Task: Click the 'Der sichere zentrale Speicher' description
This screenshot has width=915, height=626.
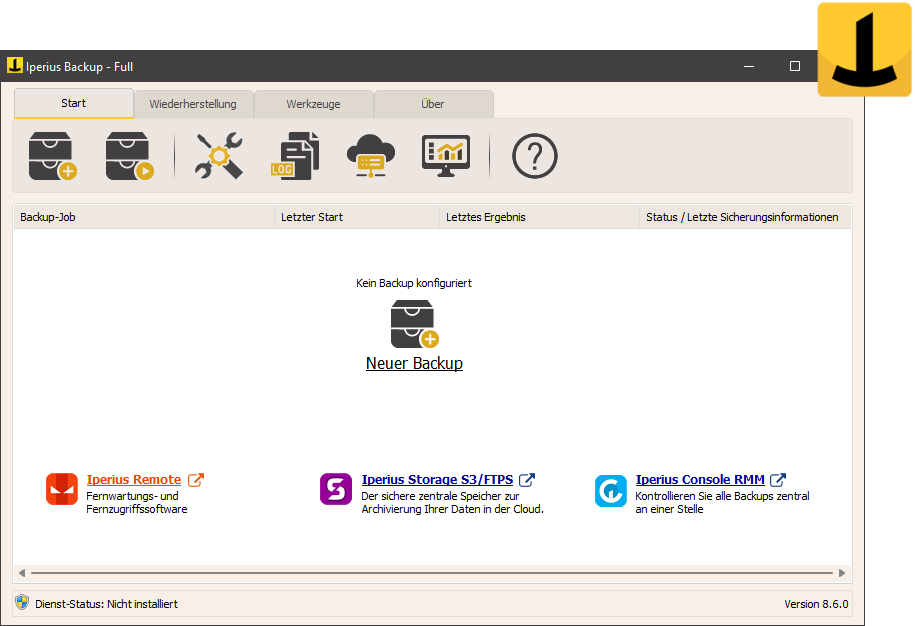Action: point(452,503)
